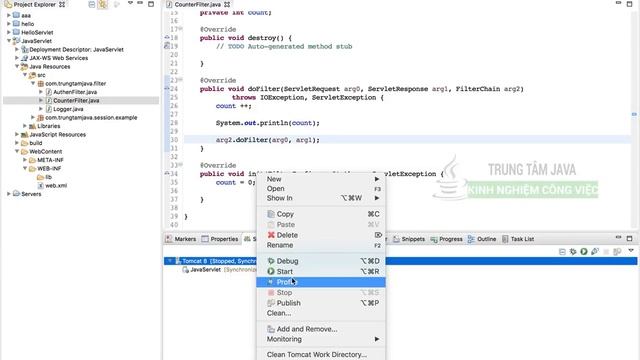Start server in debug mode icon, Servers toolbar

click(x=573, y=251)
